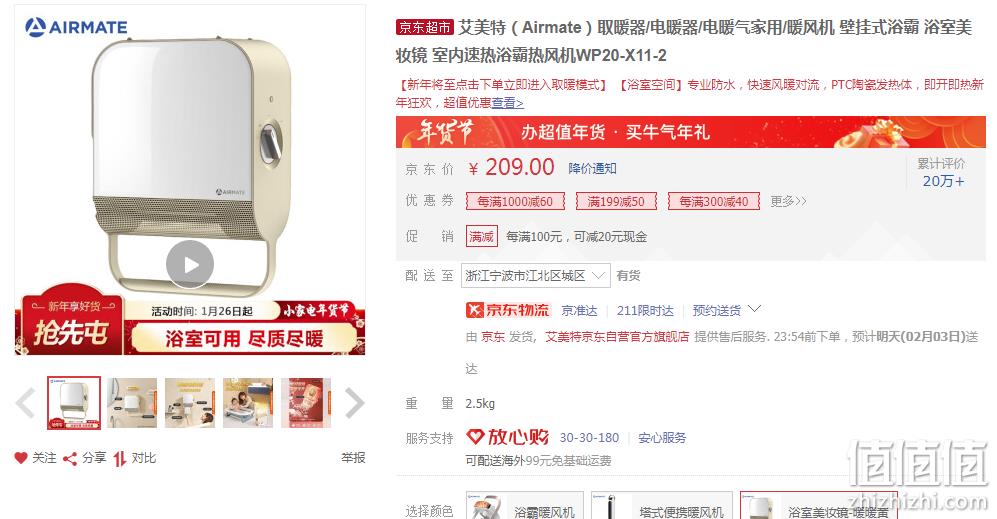Image resolution: width=997 pixels, height=519 pixels.
Task: Select the 浴室美妆镜 option
Action: click(x=819, y=506)
